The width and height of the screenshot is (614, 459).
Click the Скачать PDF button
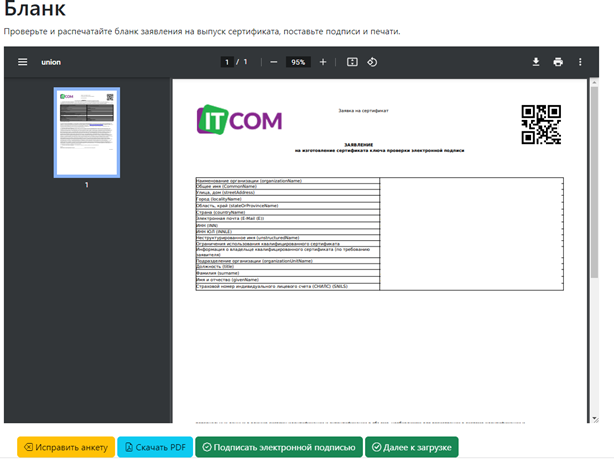[x=155, y=447]
